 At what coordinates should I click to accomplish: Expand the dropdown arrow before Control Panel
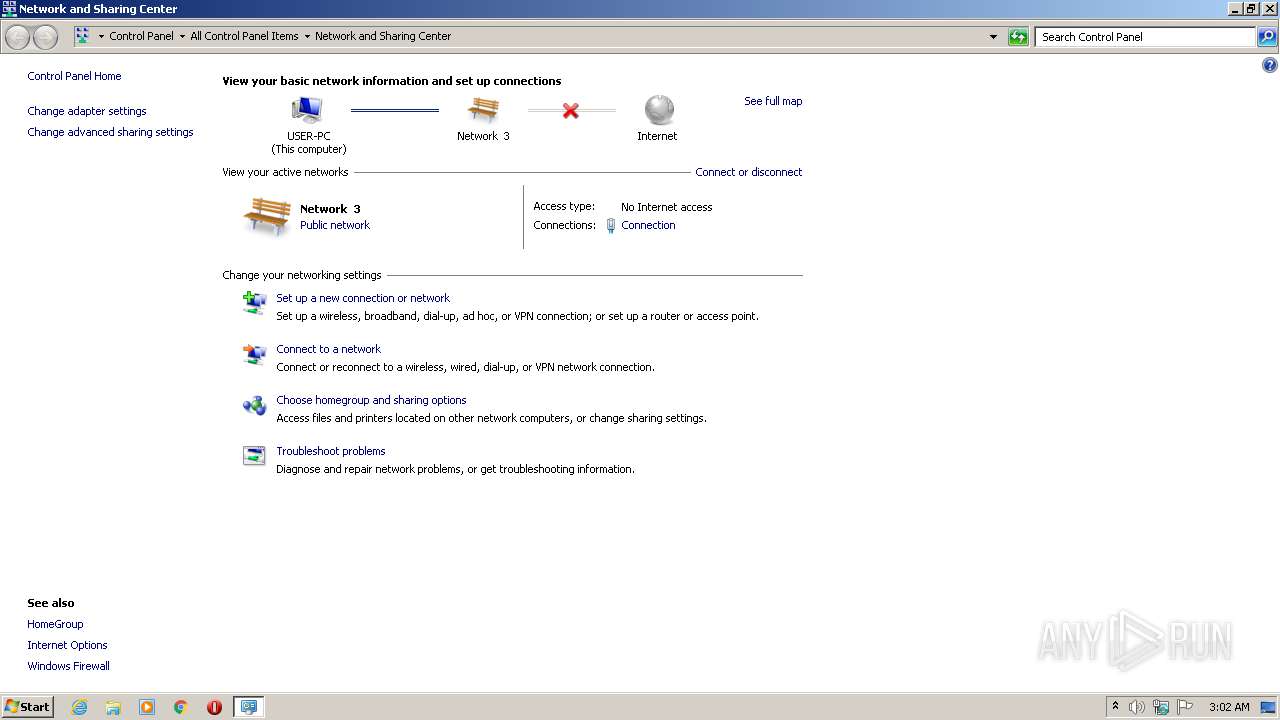[x=101, y=36]
